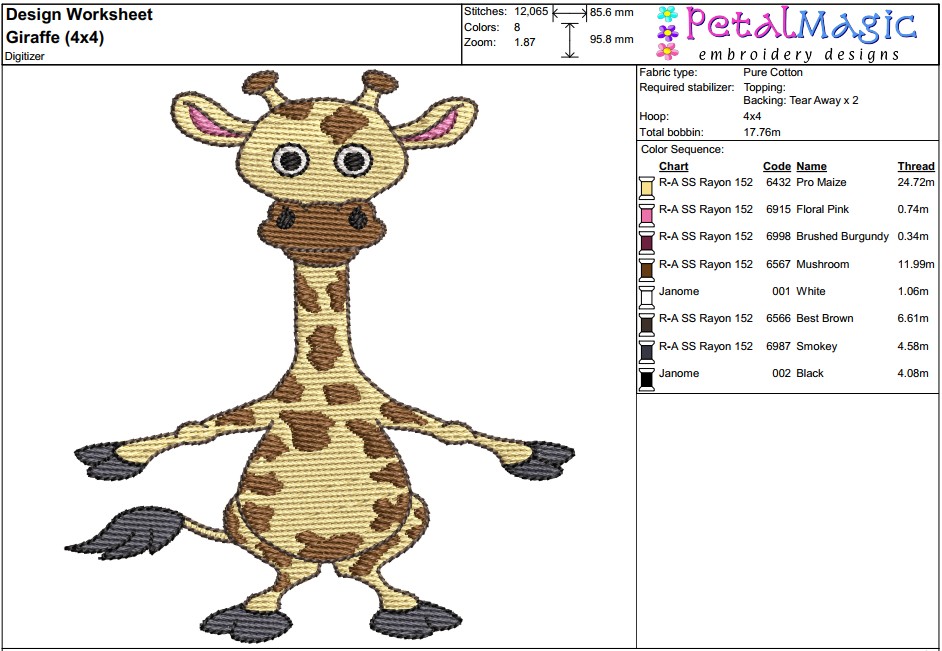Click the Smokey thread spool swatch
The width and height of the screenshot is (942, 651).
coord(646,351)
